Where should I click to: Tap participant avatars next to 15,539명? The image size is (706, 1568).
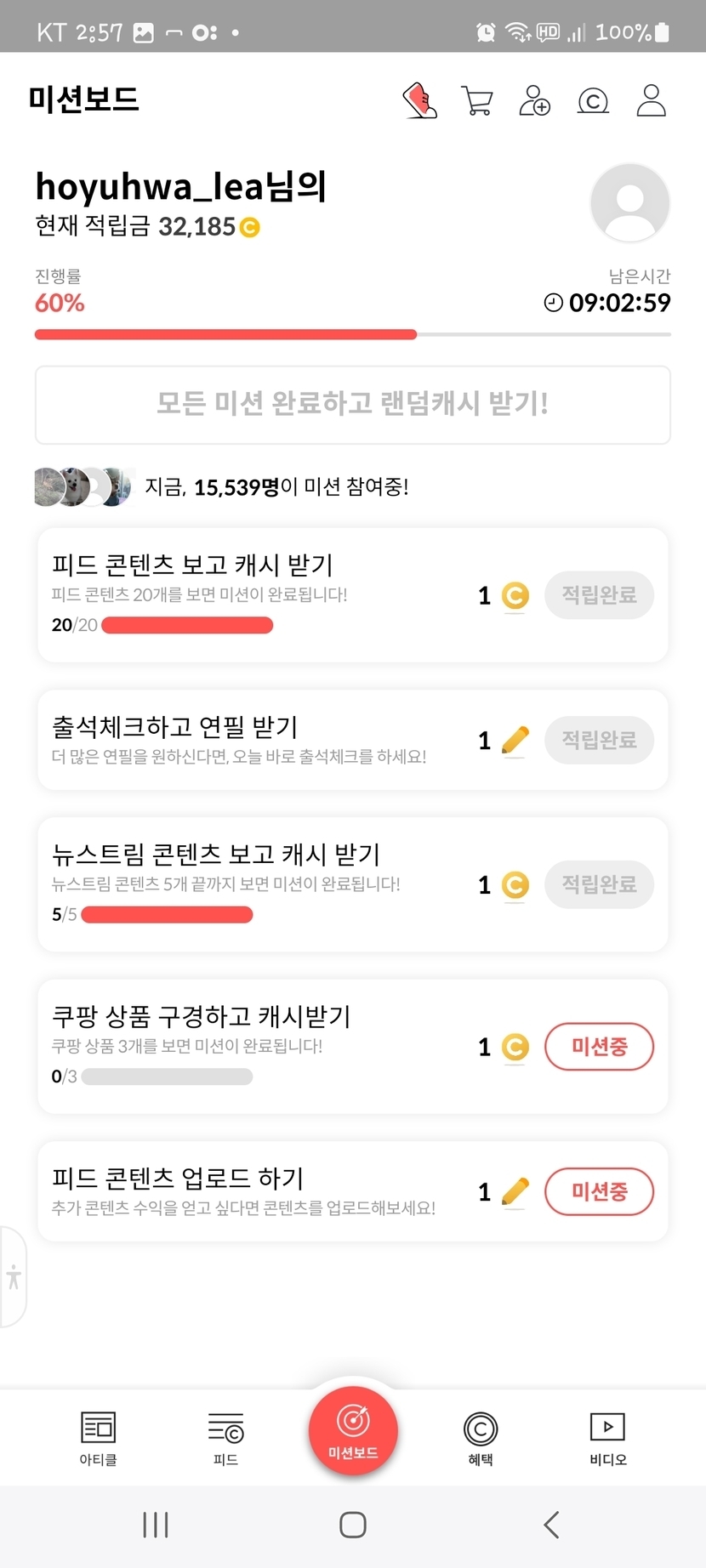click(83, 487)
